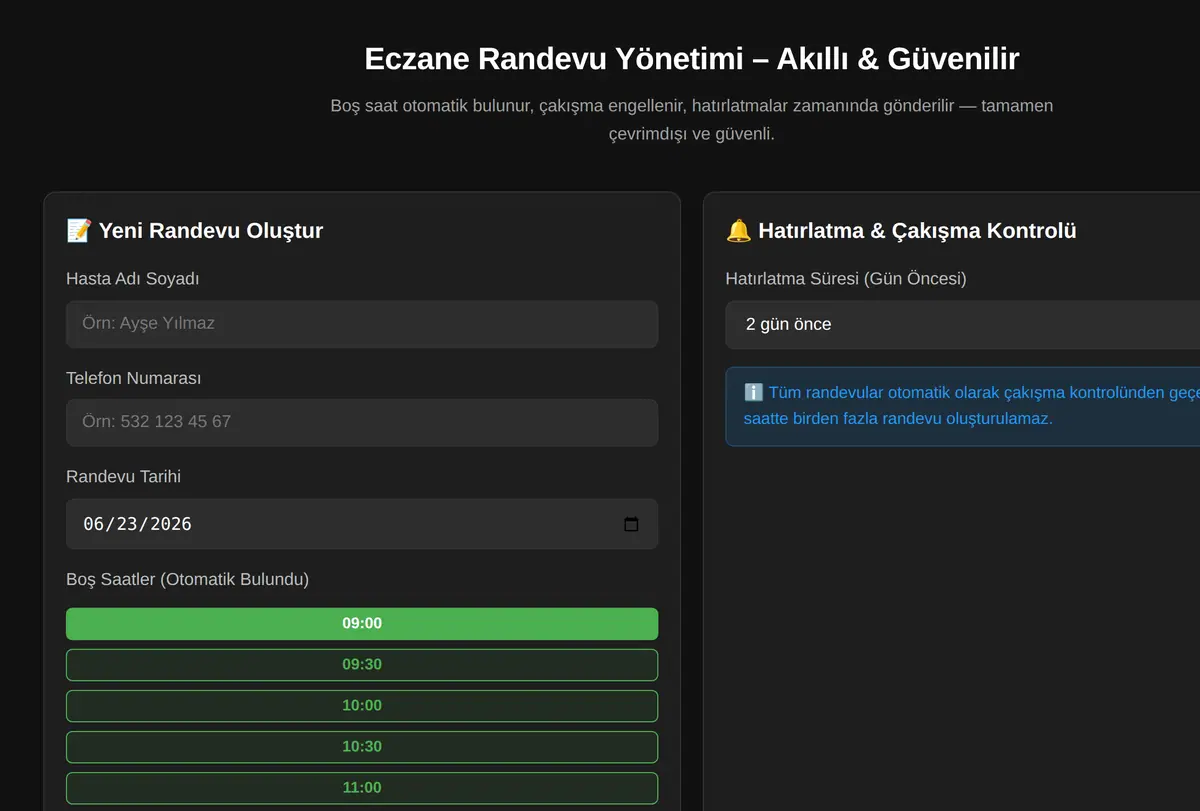Select the 09:00 time slot
The image size is (1200, 811).
[362, 624]
